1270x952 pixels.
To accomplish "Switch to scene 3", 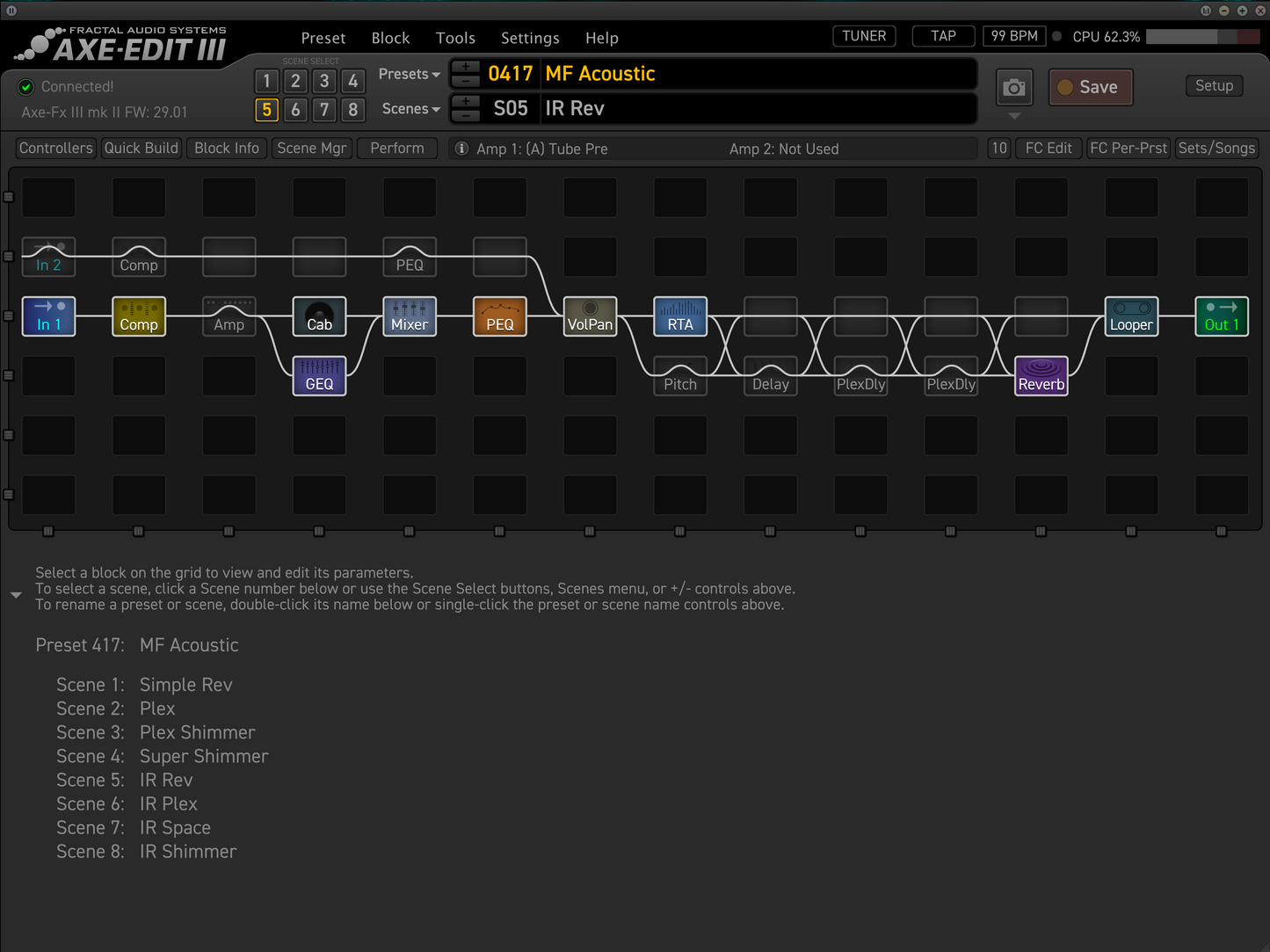I will (324, 81).
